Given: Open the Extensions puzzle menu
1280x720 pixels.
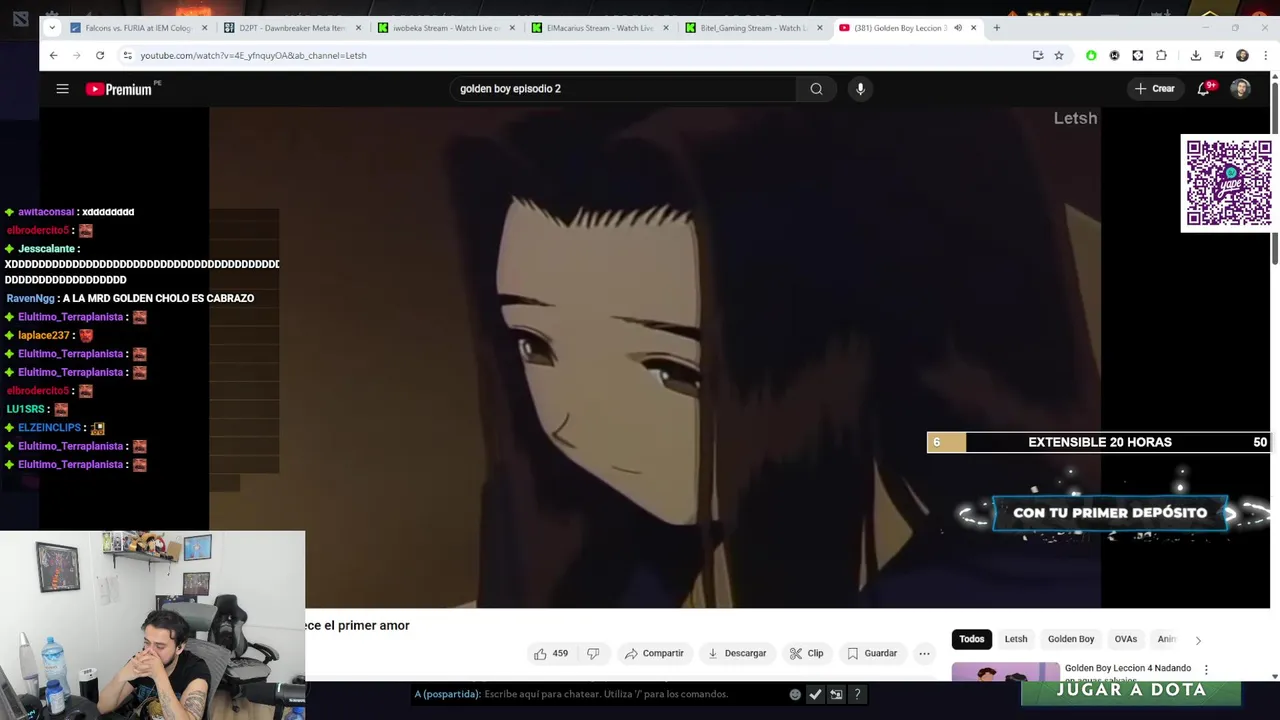Looking at the screenshot, I should point(1161,55).
